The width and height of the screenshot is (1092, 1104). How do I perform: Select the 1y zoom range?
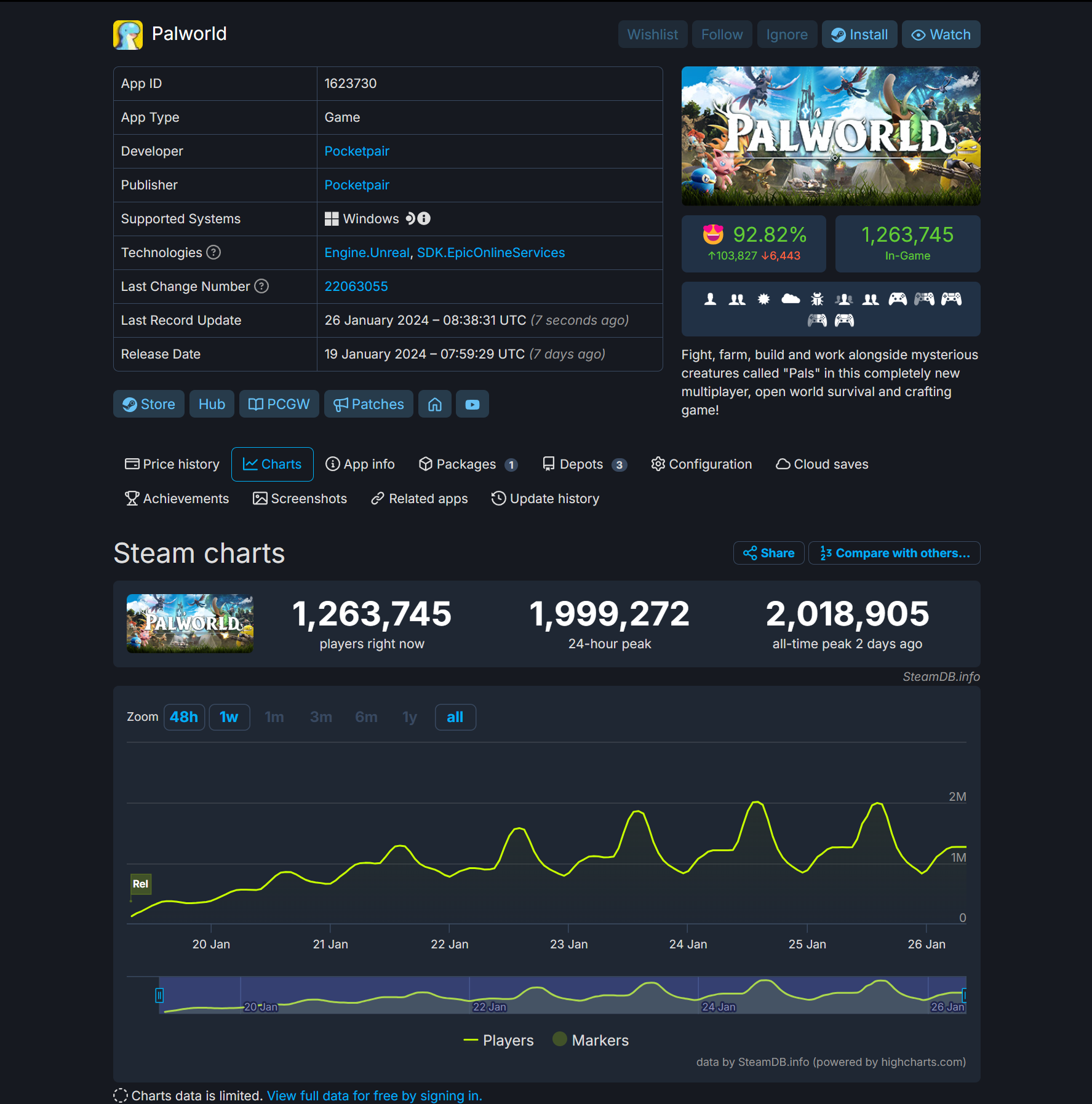[410, 717]
